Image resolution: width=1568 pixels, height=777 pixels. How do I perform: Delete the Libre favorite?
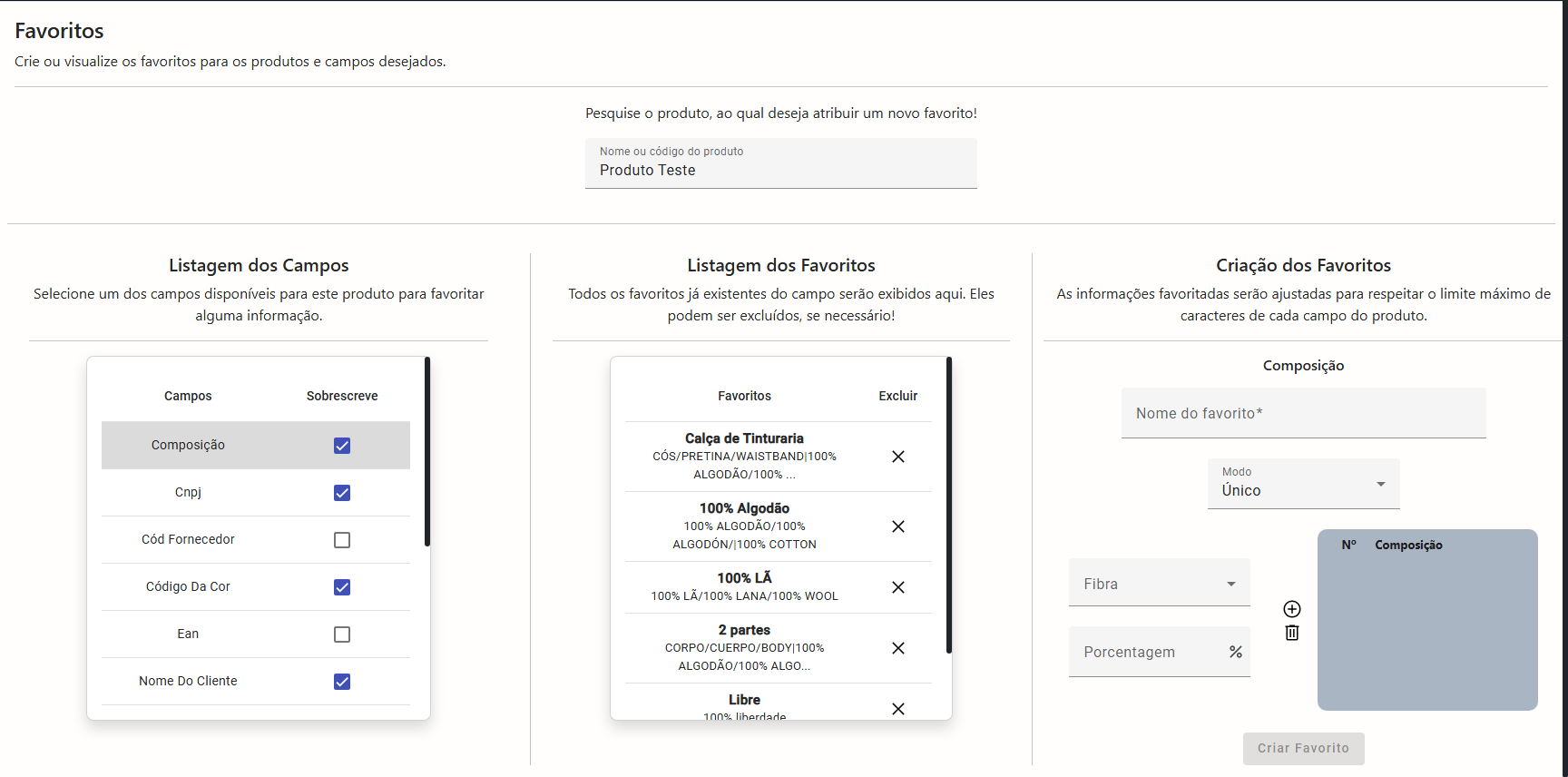[x=897, y=709]
